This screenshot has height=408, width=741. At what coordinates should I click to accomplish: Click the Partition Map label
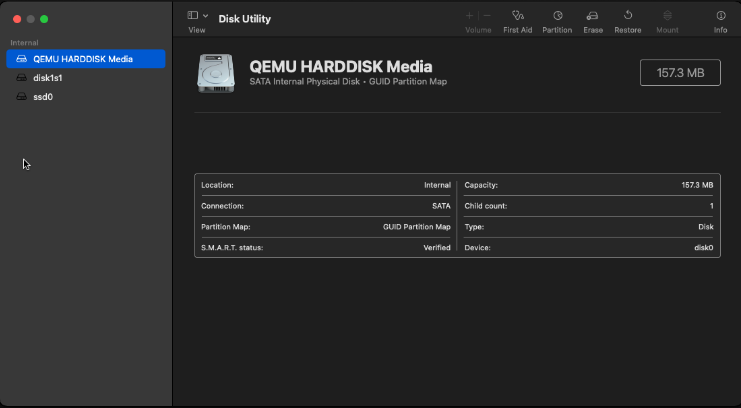[x=226, y=227]
